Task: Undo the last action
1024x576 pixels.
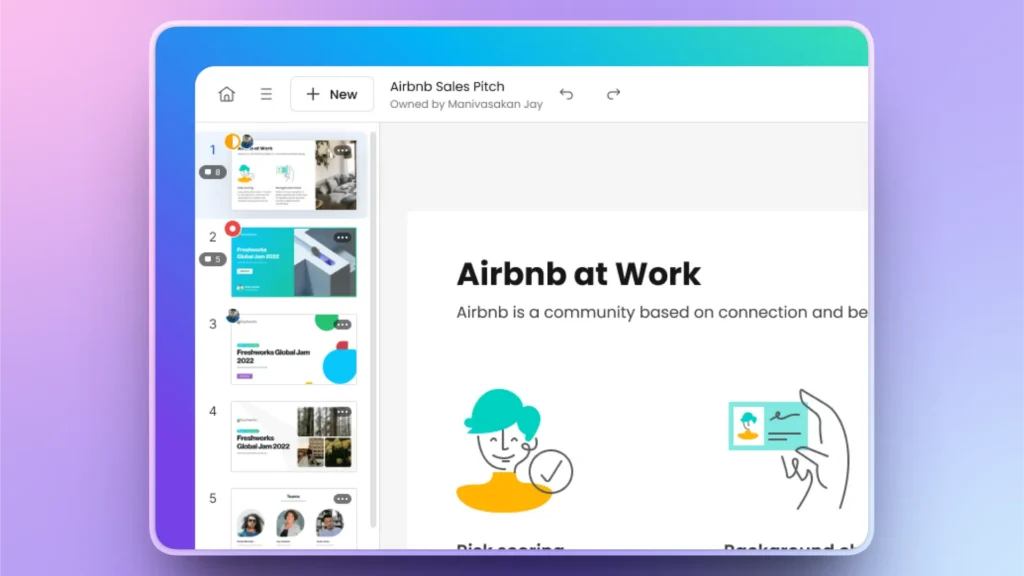Action: 566,94
